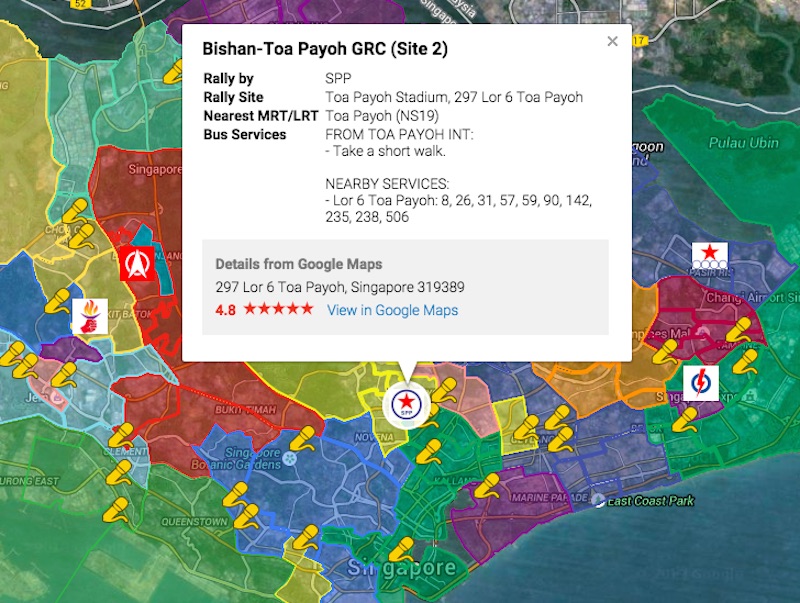Viewport: 800px width, 603px height.
Task: Select the microphone marker beside Bukit Timah
Action: click(x=302, y=439)
